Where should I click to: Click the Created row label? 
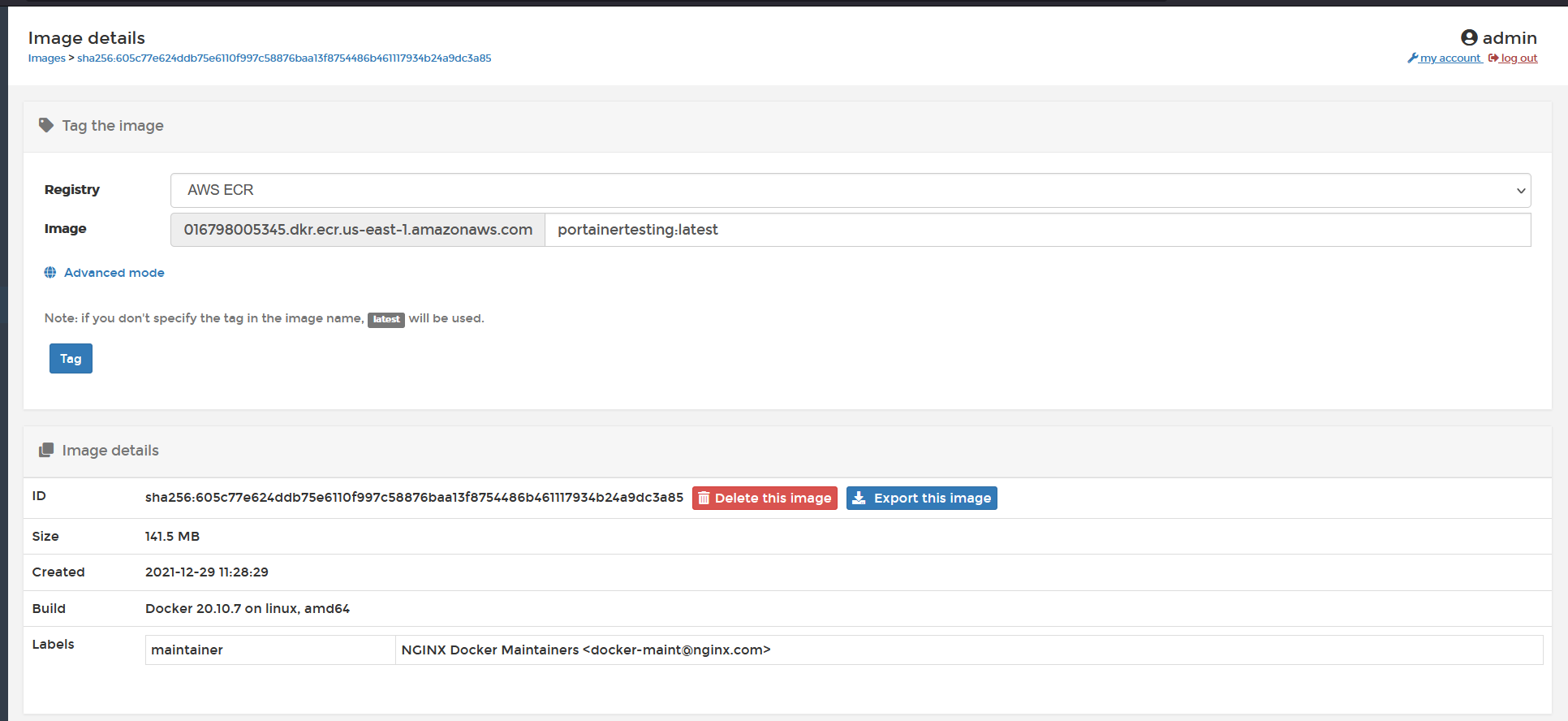(x=58, y=572)
